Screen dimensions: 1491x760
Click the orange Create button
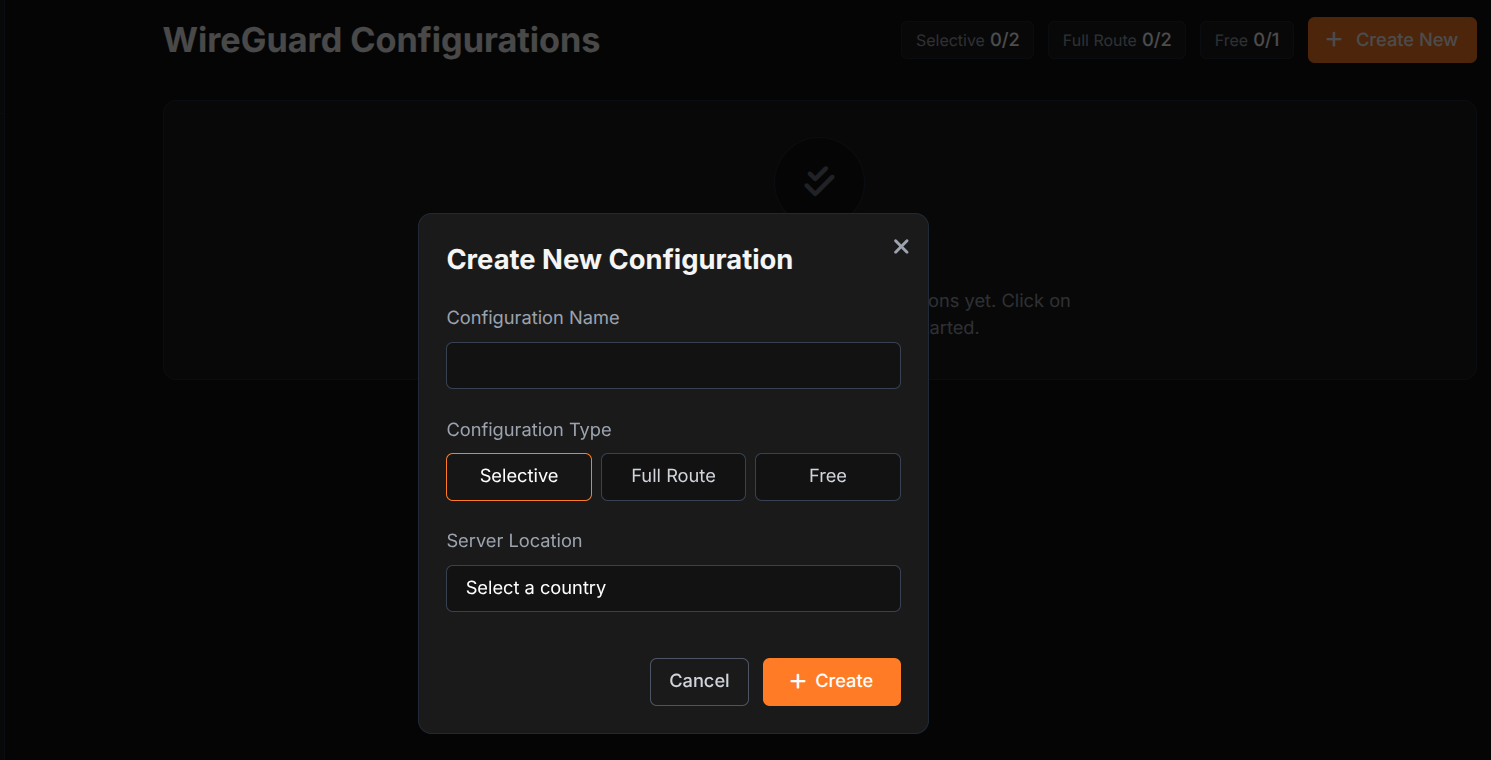[832, 681]
